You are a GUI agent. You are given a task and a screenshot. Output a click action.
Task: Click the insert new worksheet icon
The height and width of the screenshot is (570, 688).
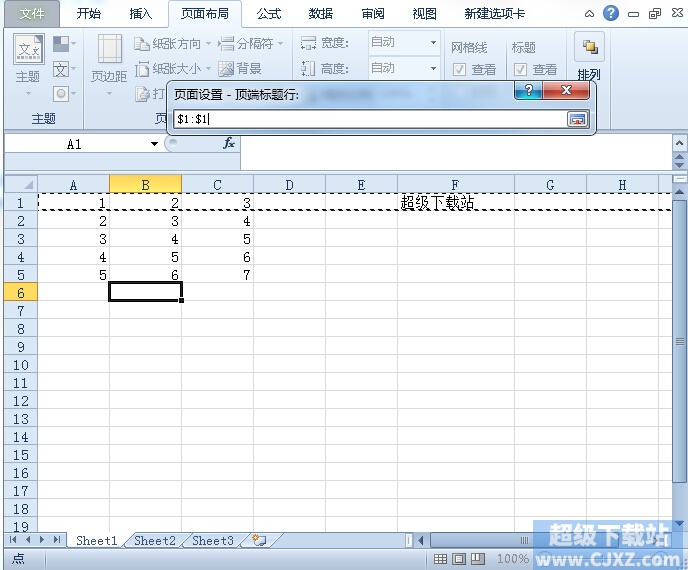pos(260,541)
